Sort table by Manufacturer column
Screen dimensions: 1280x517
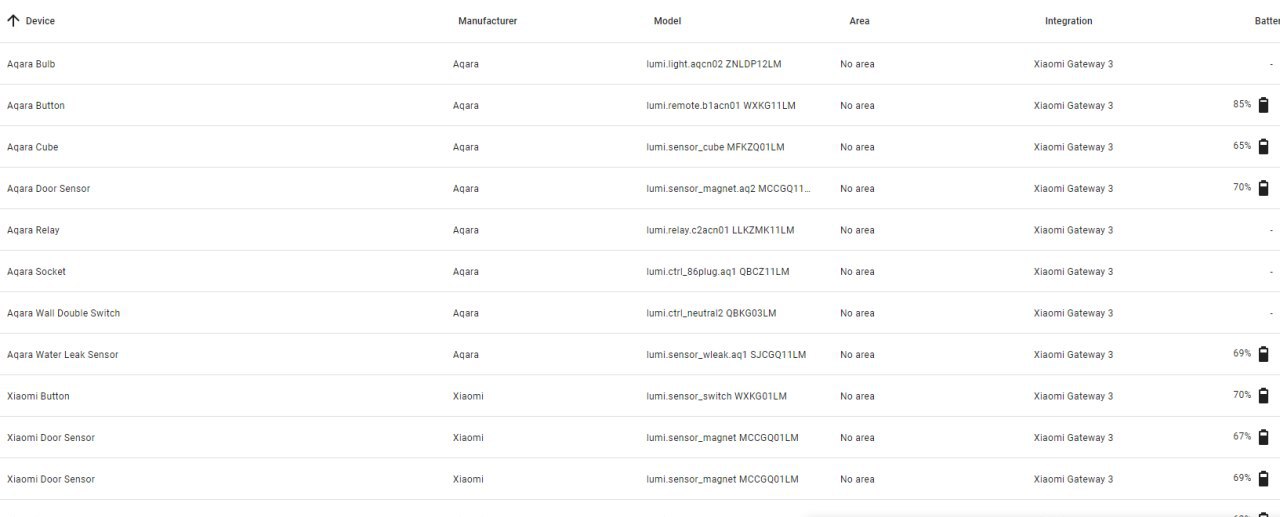[487, 21]
